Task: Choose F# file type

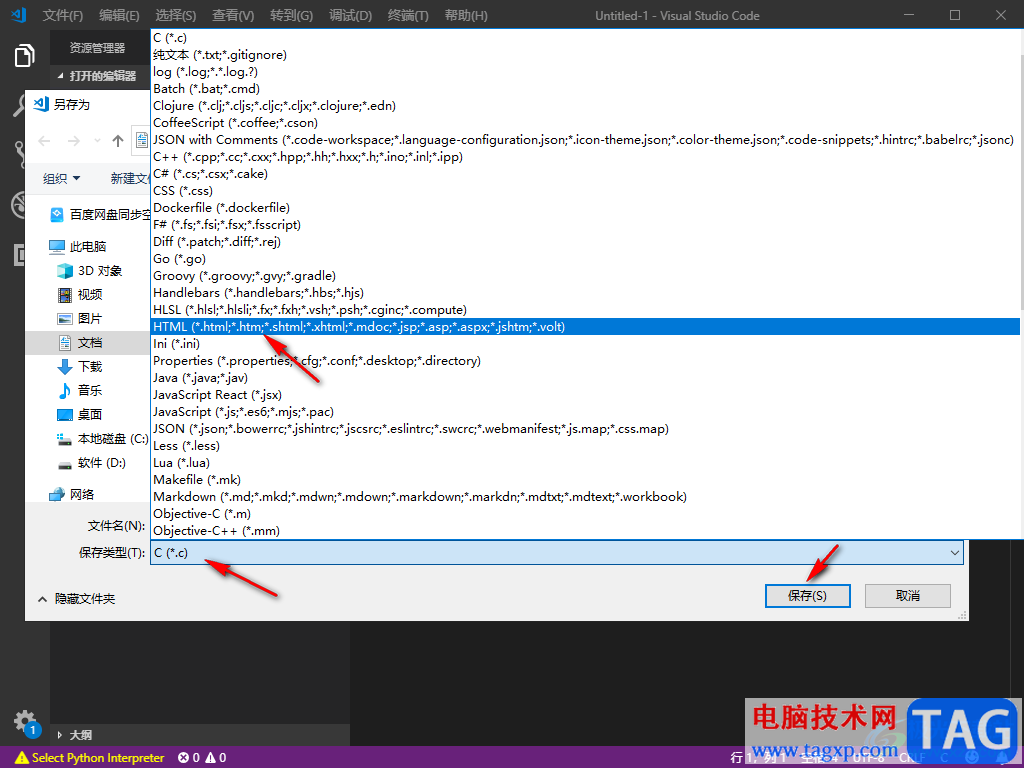Action: pos(585,225)
